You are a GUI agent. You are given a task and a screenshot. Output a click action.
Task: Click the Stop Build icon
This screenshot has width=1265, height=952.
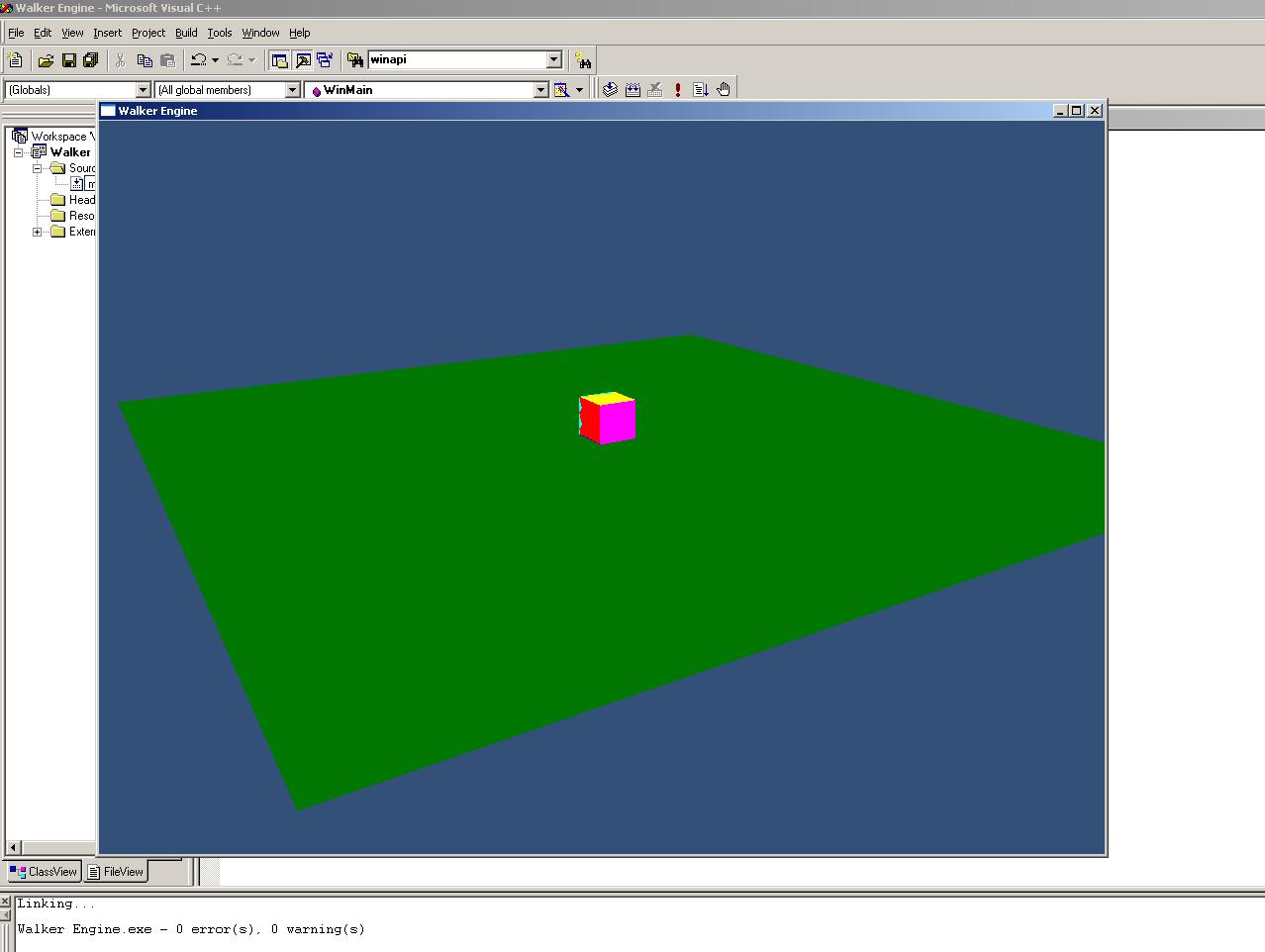(x=655, y=90)
